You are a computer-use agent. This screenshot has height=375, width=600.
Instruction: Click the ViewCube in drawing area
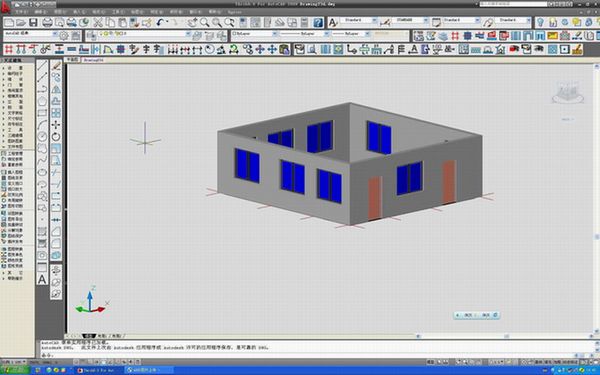(568, 93)
